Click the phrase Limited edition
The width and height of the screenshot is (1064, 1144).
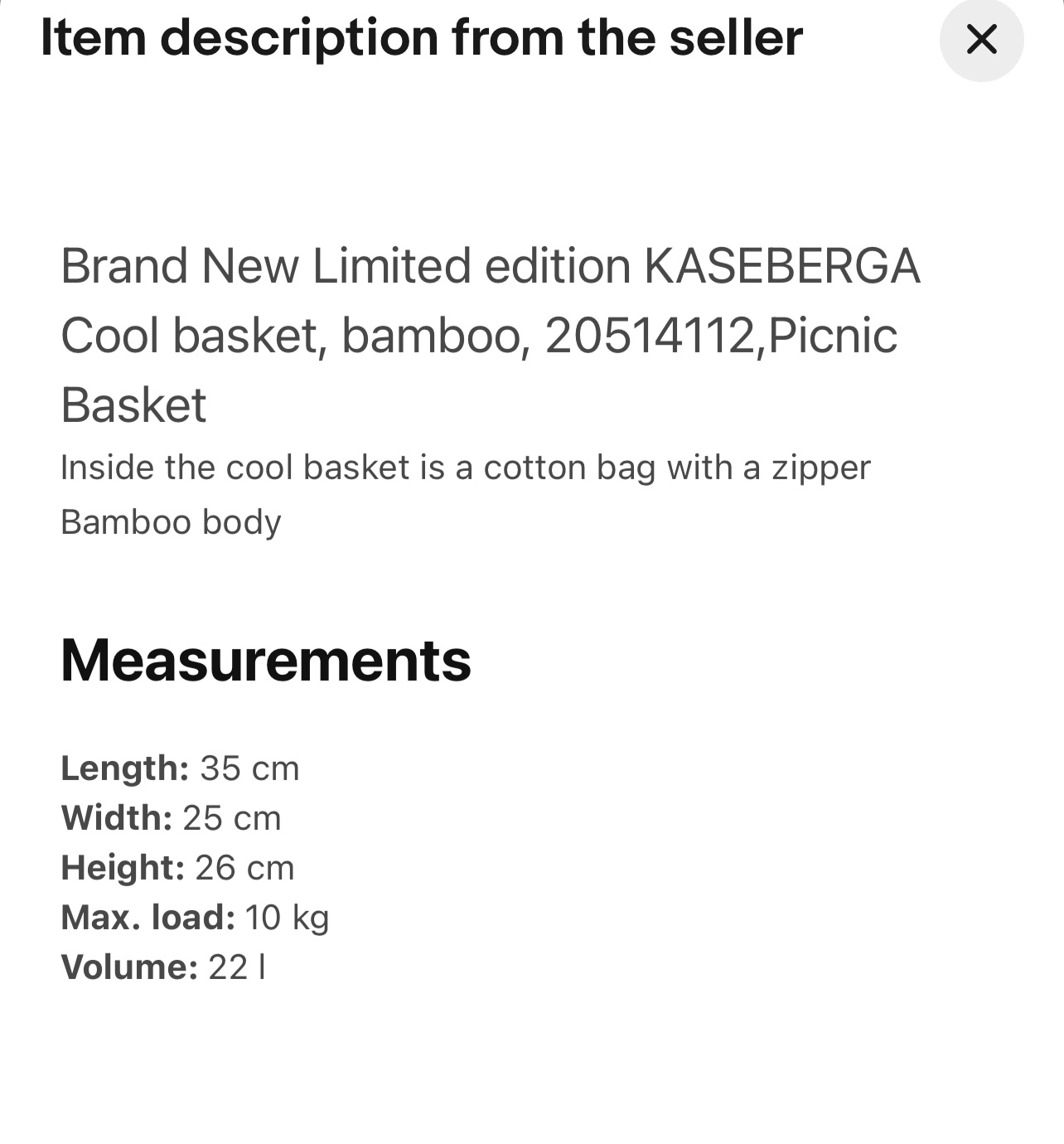click(x=468, y=267)
